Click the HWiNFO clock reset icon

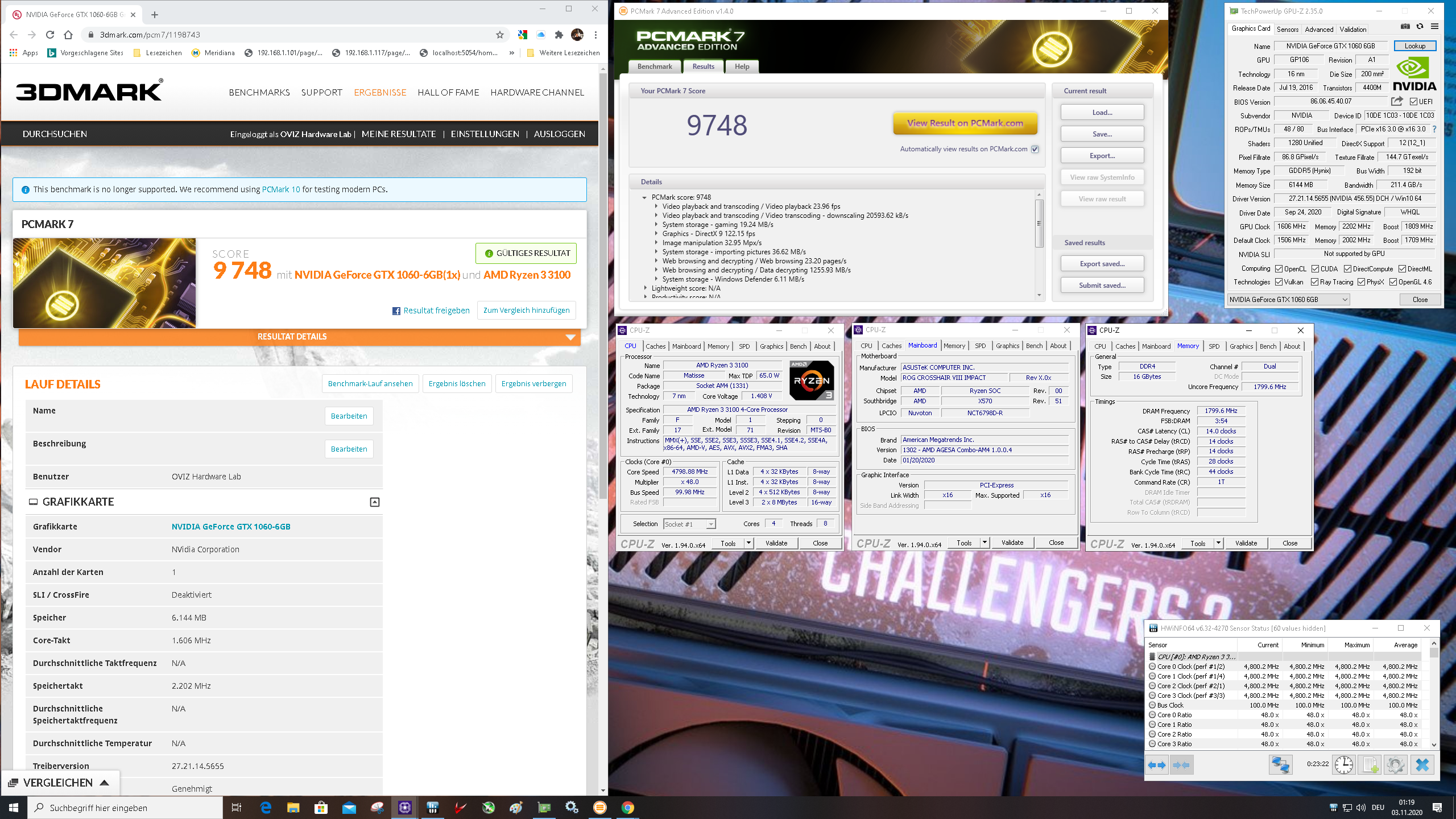pyautogui.click(x=1345, y=765)
